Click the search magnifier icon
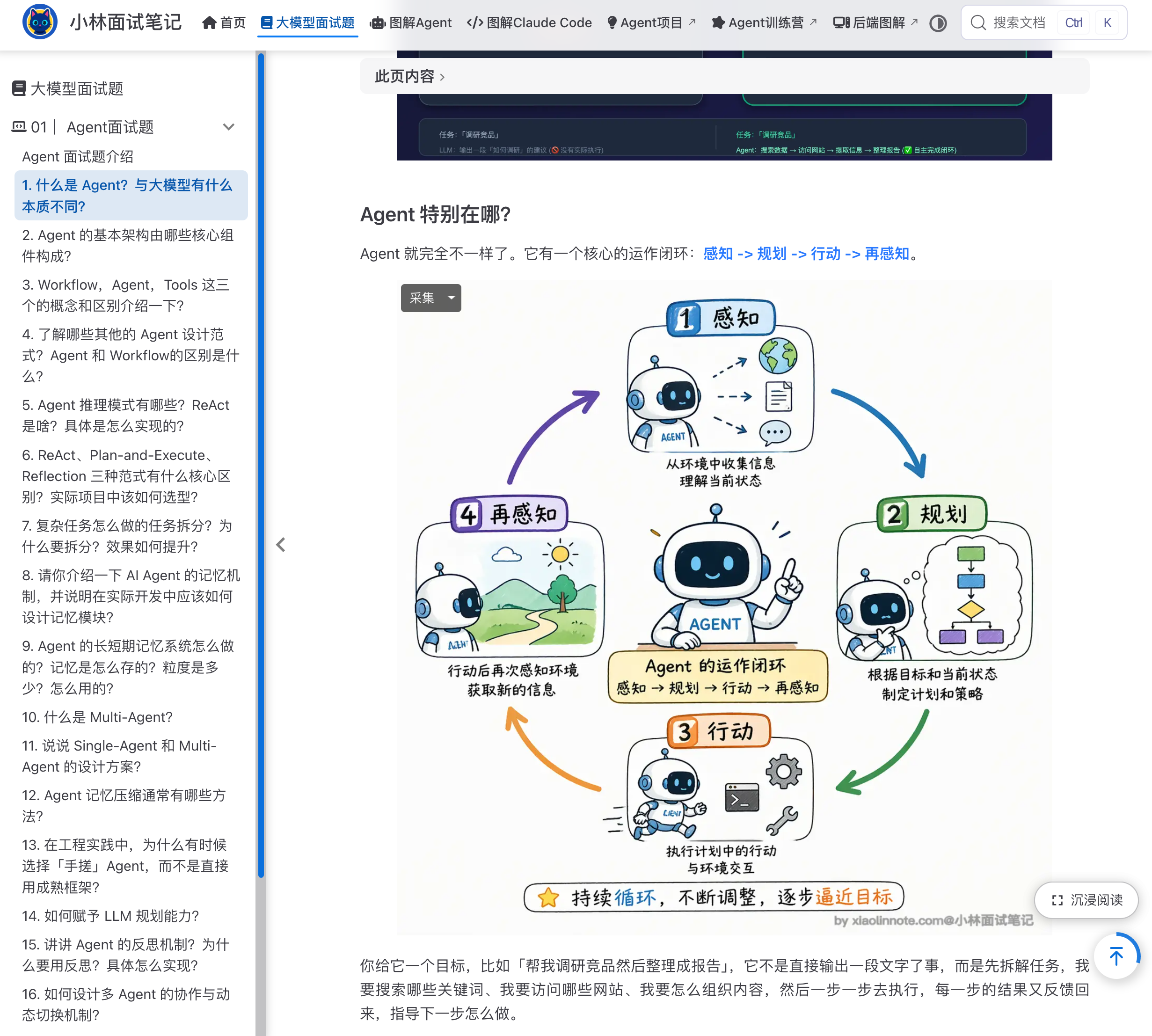 (978, 23)
